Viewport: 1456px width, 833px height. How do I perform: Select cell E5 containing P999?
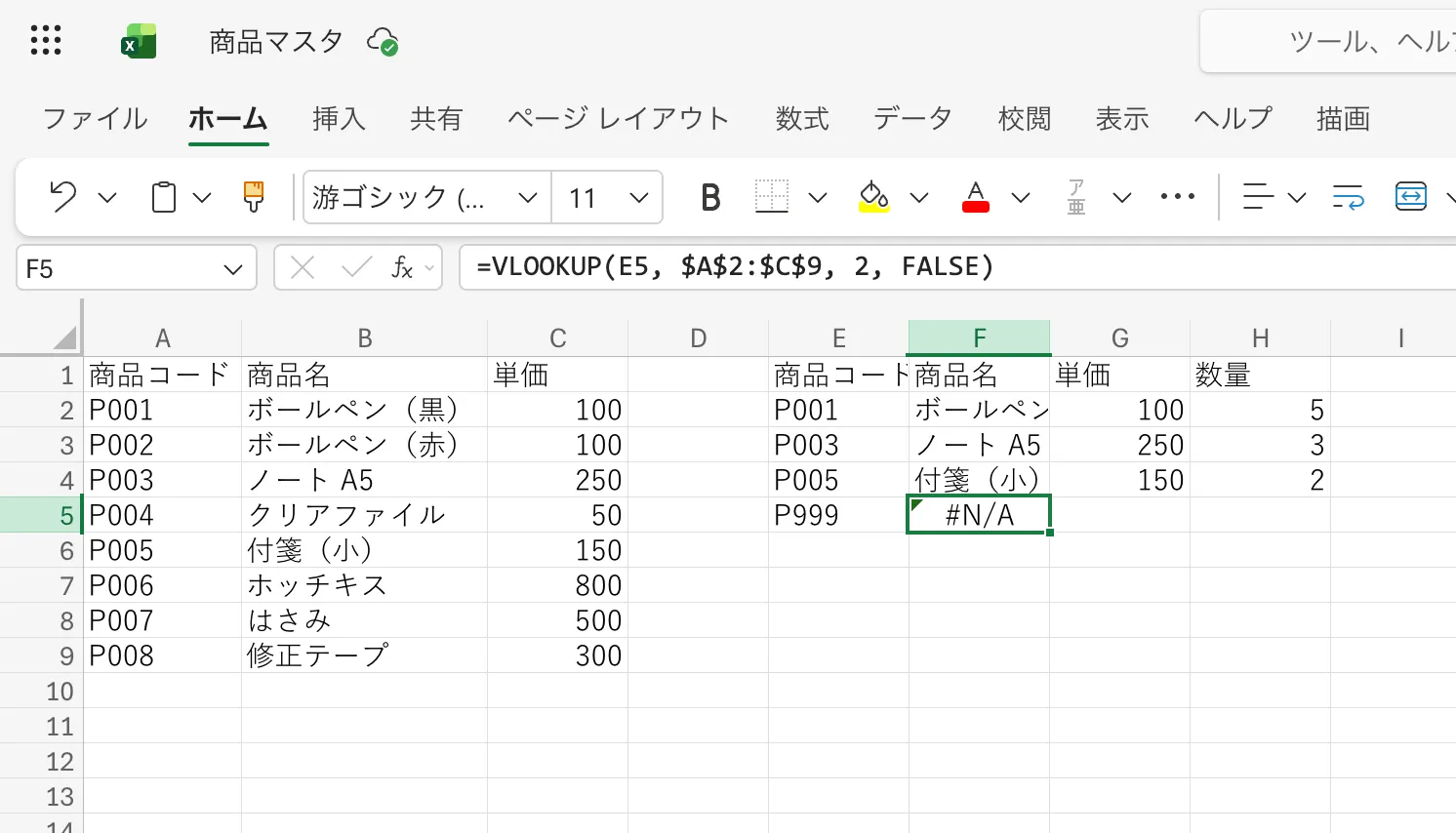point(839,515)
